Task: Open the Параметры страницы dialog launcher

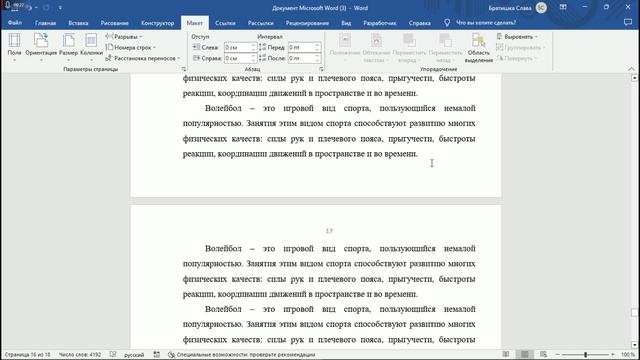Action: click(183, 69)
